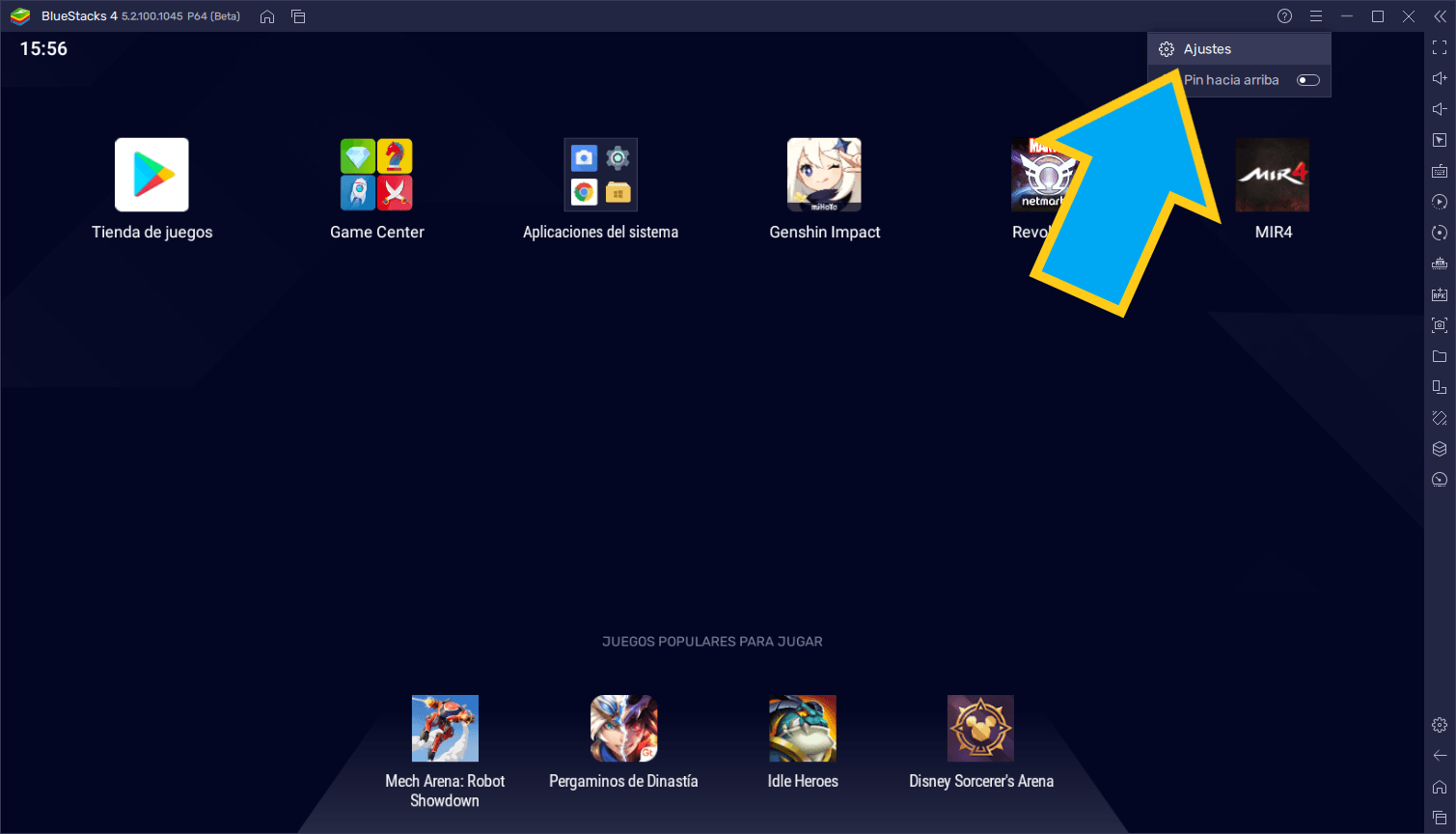Open the multi-window icon in title bar
The width and height of the screenshot is (1456, 834).
(x=298, y=16)
